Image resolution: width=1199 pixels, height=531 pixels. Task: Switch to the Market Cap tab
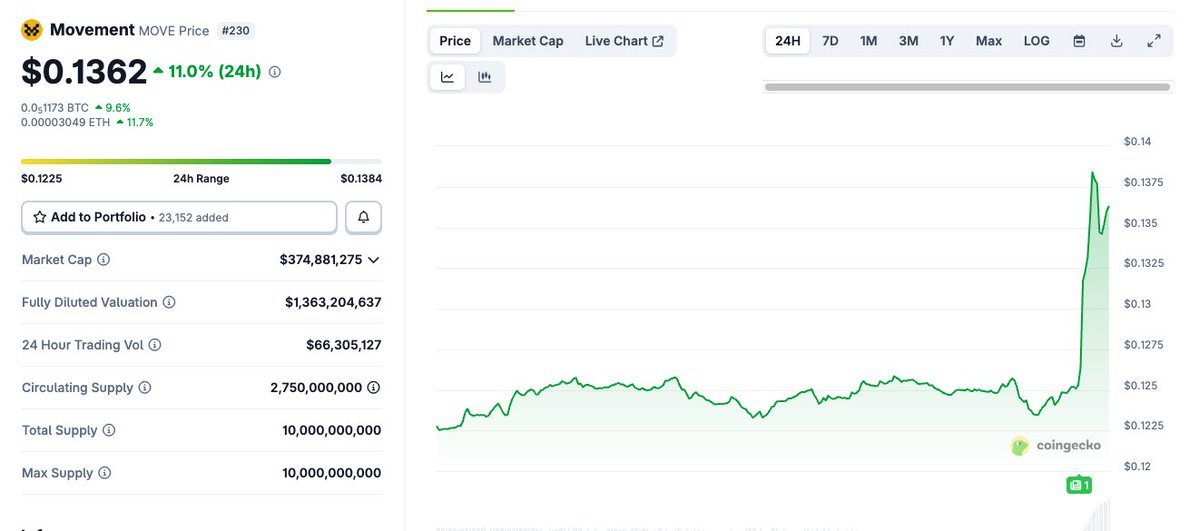pos(528,41)
